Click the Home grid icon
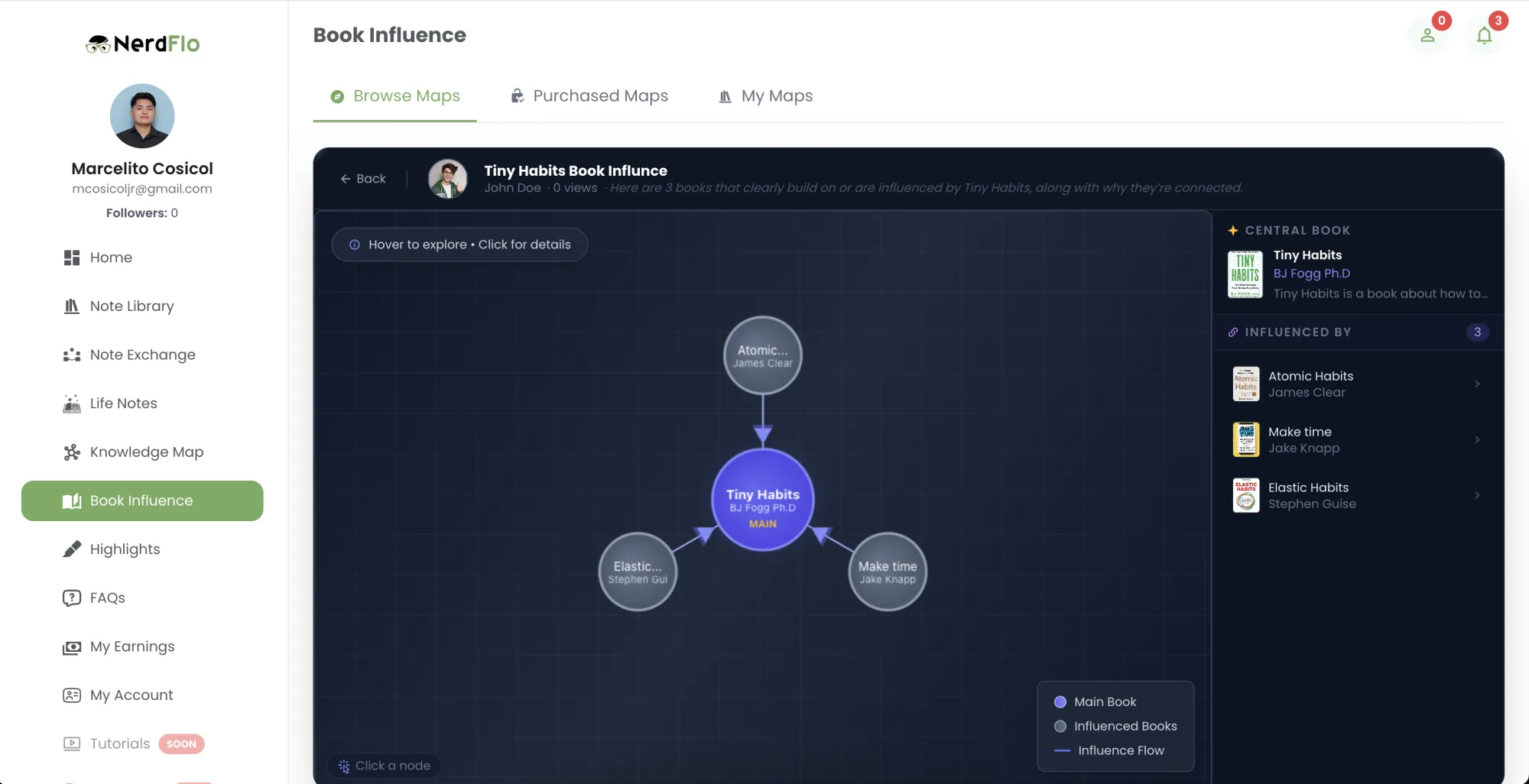1529x784 pixels. [x=72, y=258]
